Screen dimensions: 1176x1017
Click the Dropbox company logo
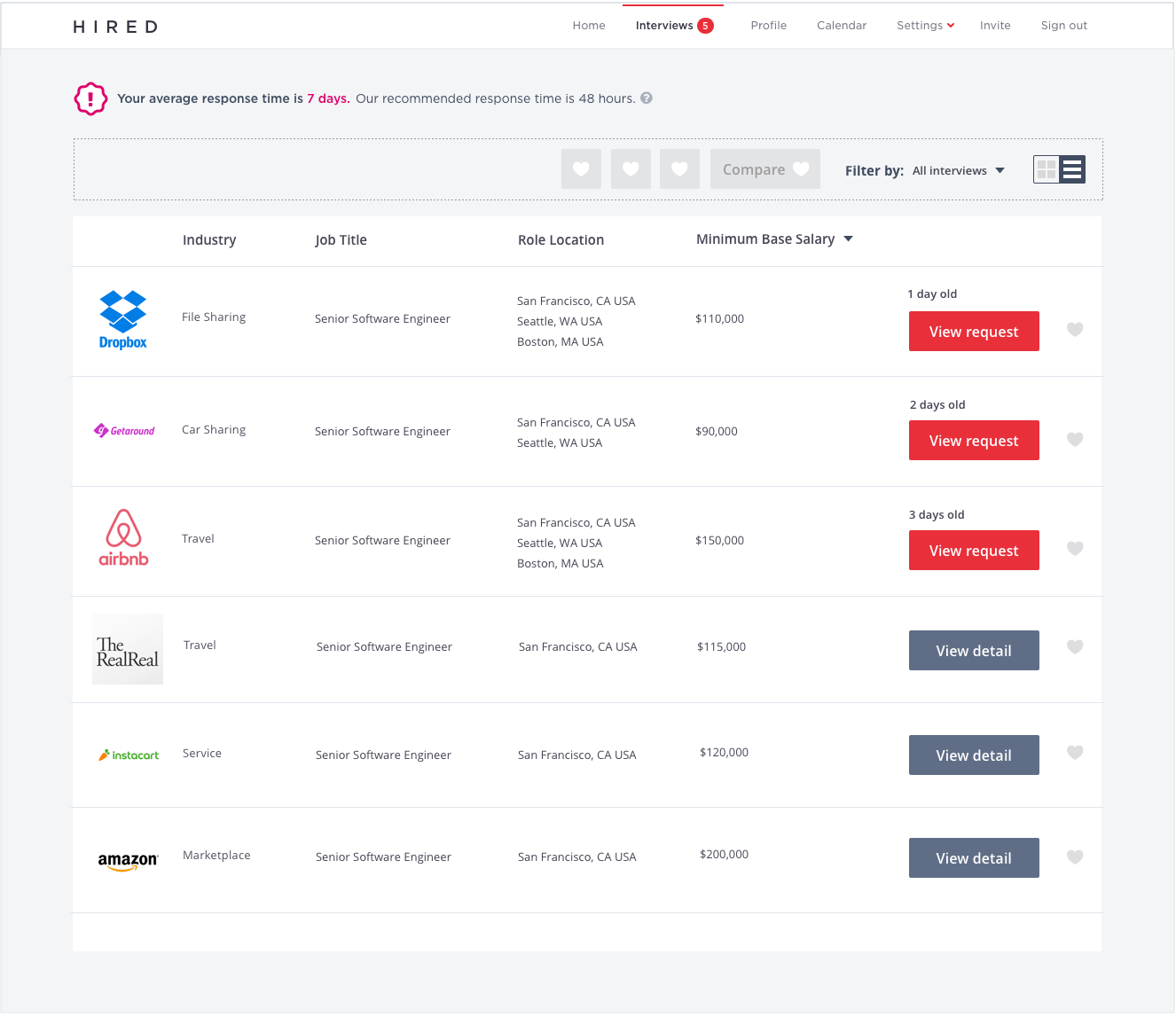coord(123,320)
